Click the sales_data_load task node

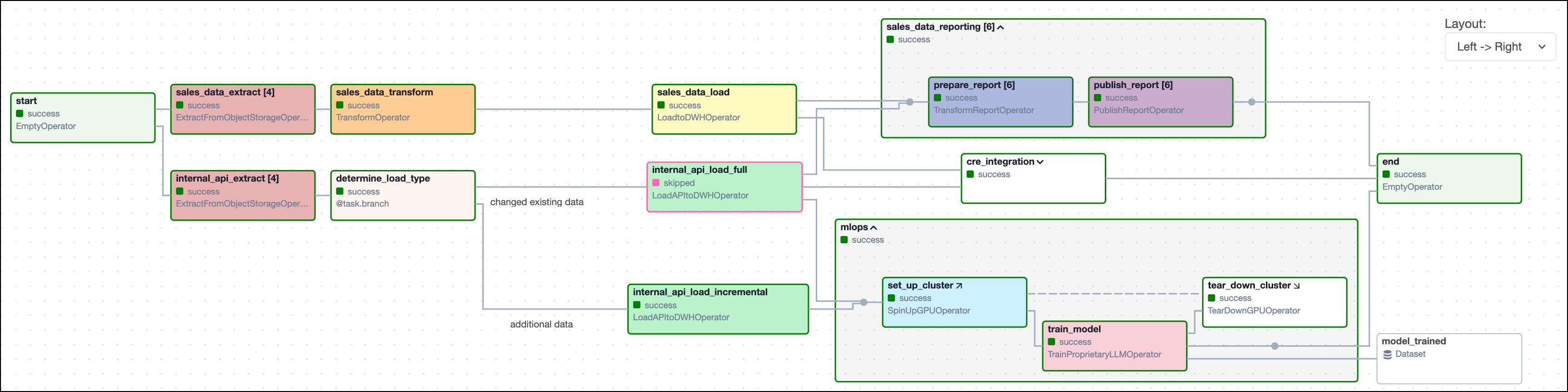723,109
